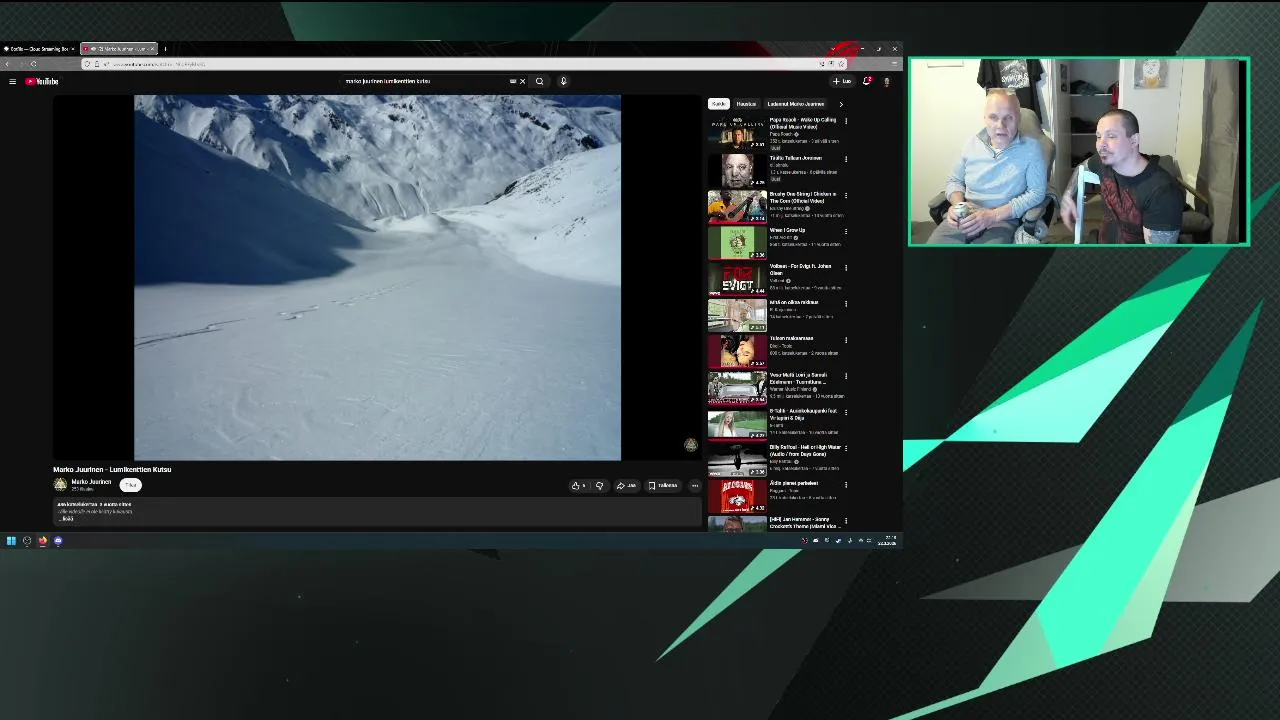Open YouTube notifications bell

pyautogui.click(x=867, y=81)
